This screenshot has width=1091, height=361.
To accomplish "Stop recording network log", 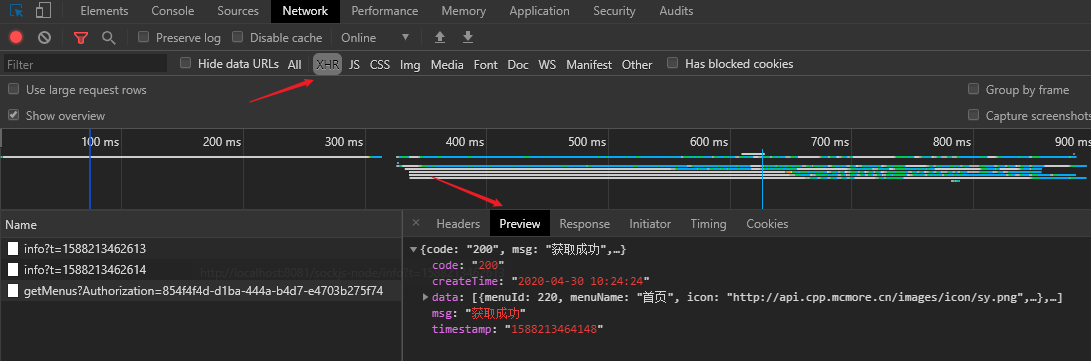I will tap(16, 38).
